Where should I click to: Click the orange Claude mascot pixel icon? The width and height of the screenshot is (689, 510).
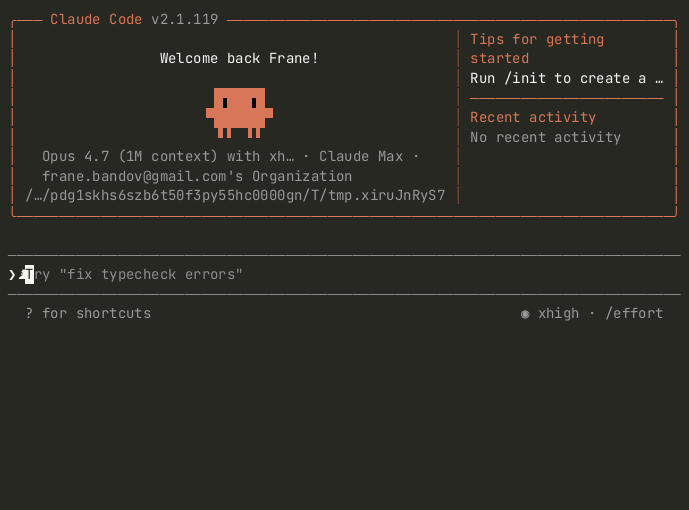[239, 112]
